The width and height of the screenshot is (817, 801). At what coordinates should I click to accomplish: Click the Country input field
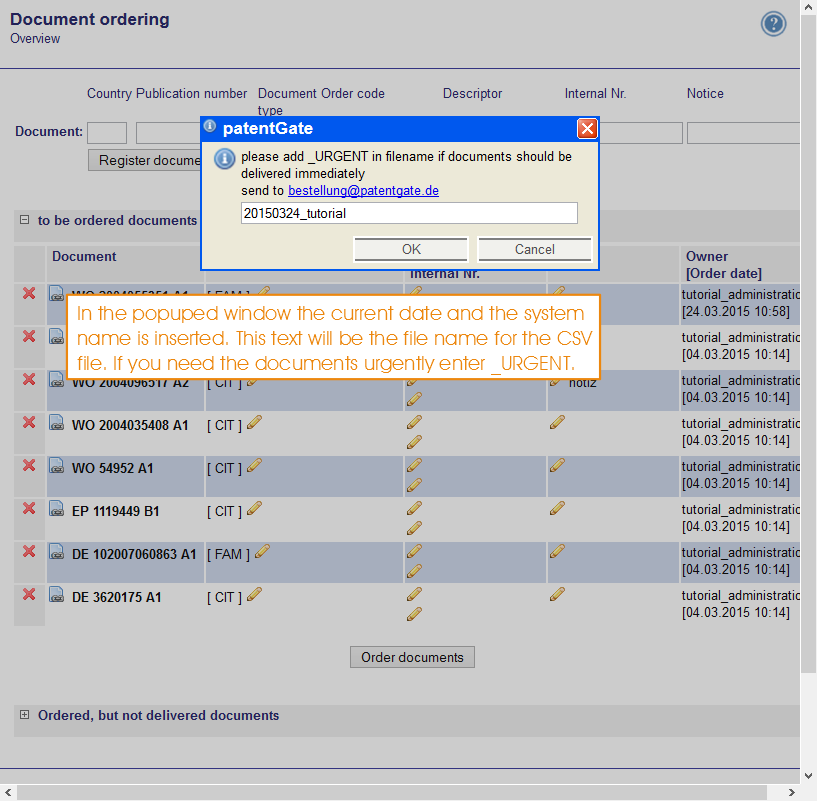click(x=107, y=133)
